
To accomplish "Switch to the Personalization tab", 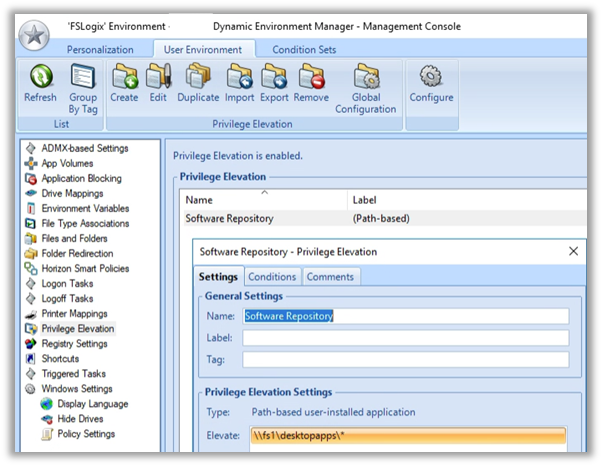I will 100,49.
